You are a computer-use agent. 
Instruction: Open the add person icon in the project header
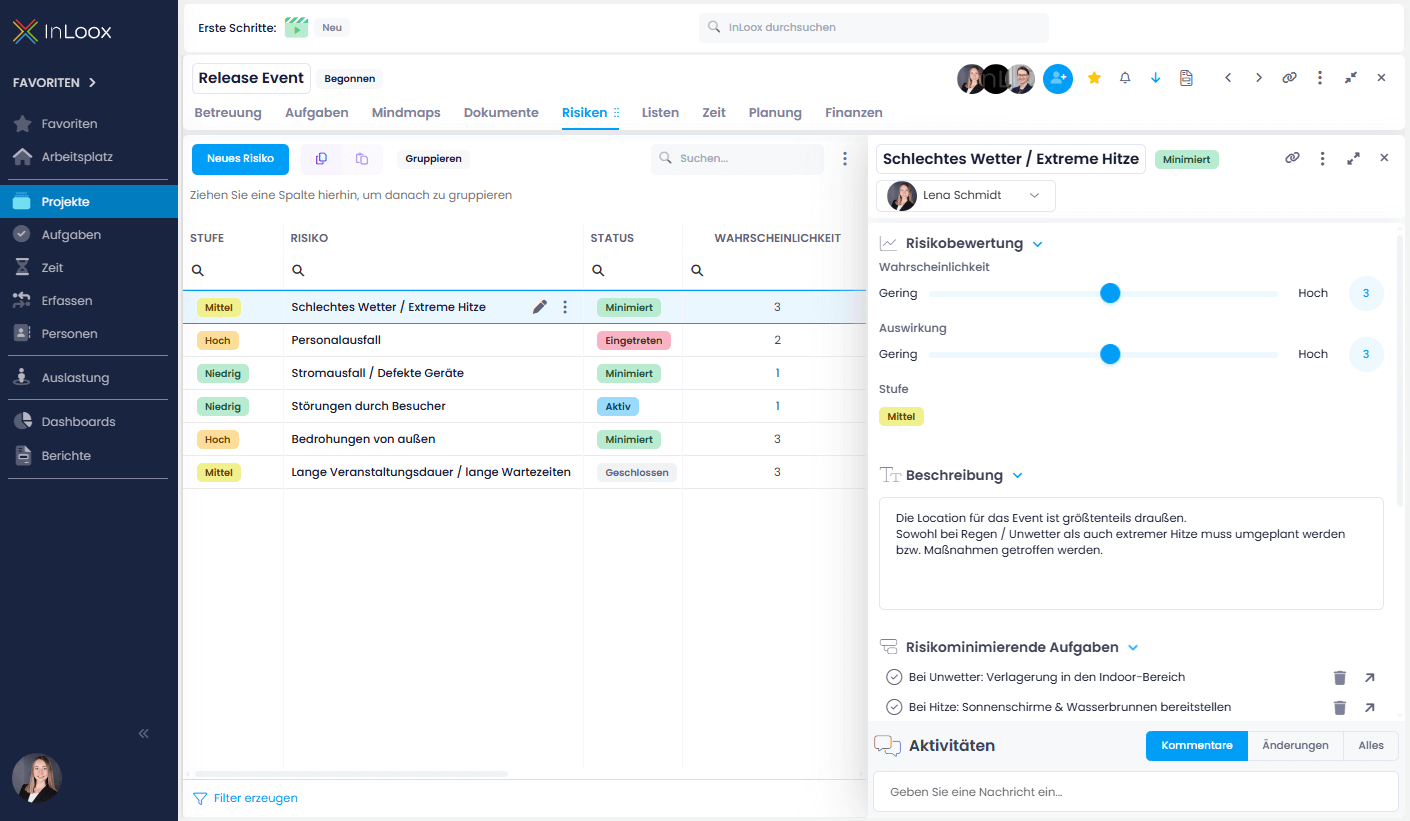point(1058,77)
